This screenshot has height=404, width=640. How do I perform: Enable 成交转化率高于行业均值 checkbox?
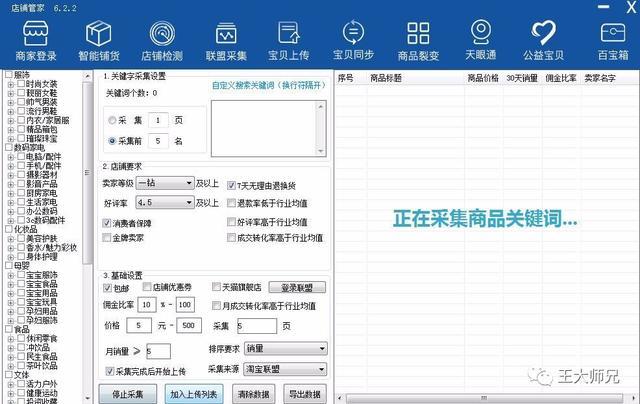click(x=231, y=237)
